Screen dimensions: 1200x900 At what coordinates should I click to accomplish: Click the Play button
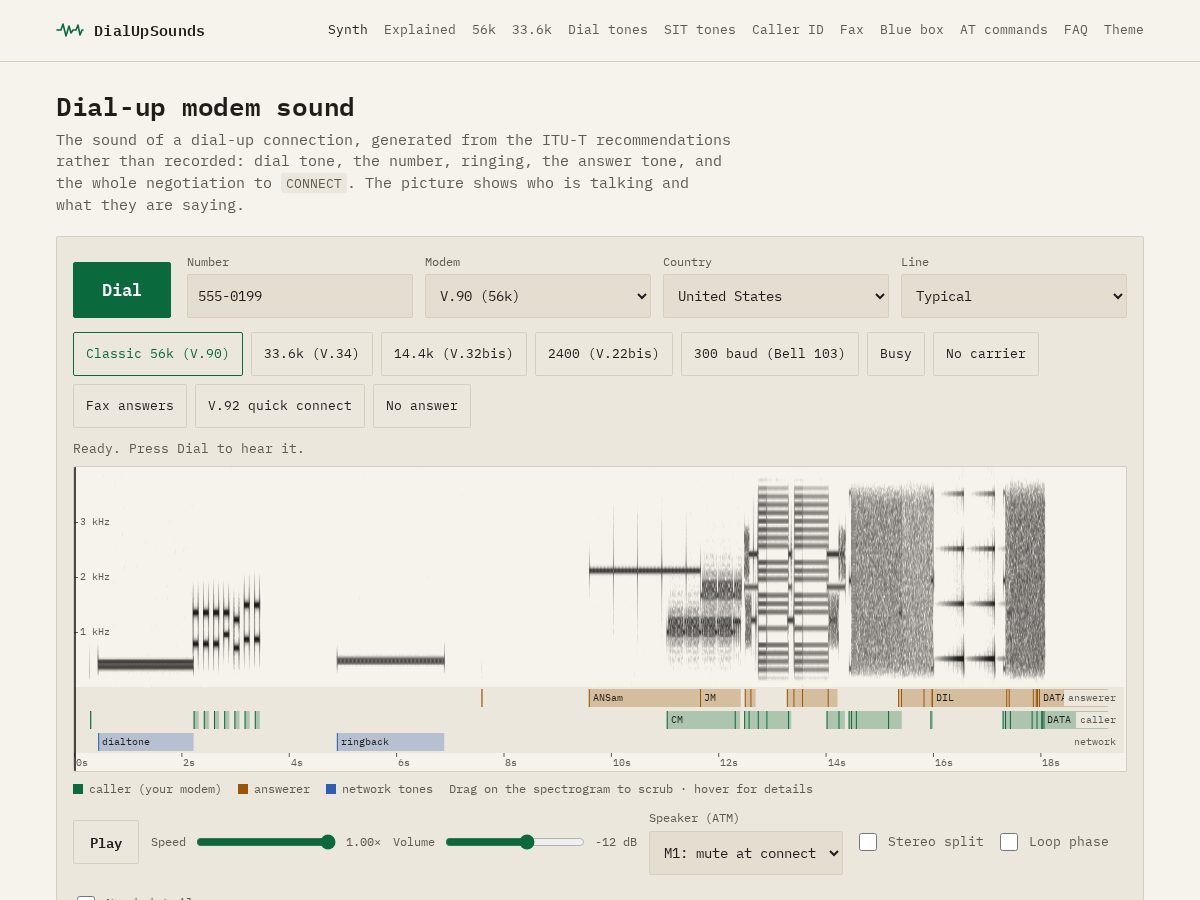[x=106, y=842]
